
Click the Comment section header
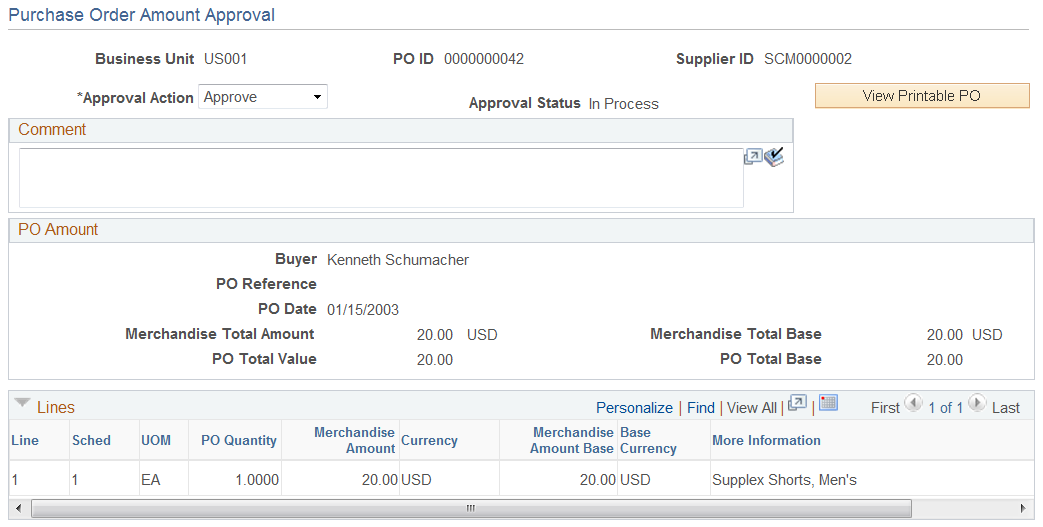(401, 130)
